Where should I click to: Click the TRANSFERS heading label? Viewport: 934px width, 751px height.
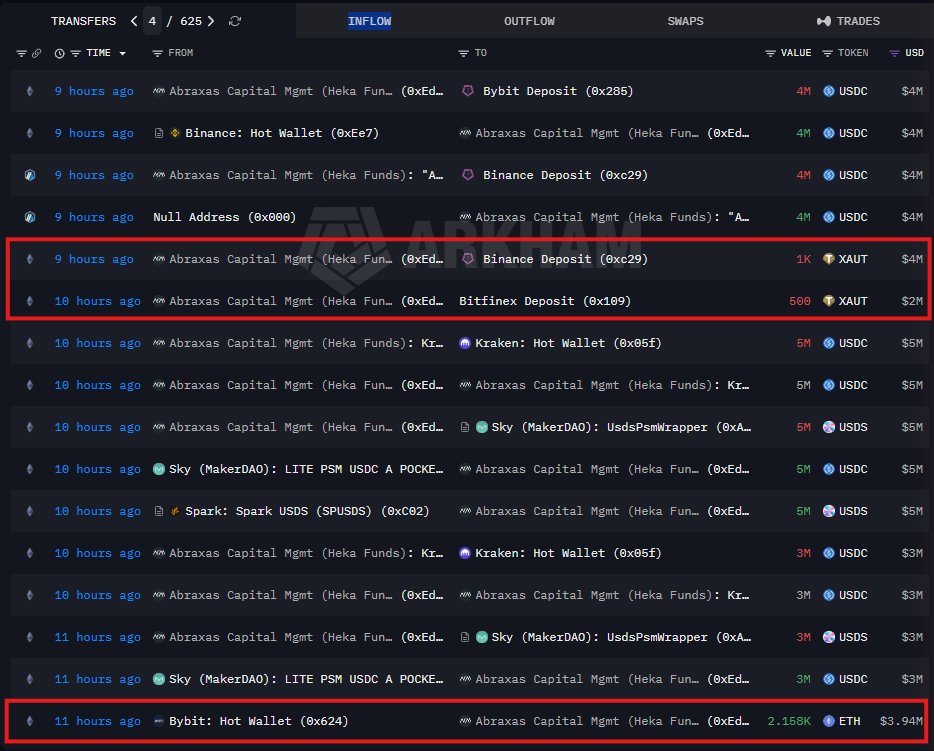83,21
